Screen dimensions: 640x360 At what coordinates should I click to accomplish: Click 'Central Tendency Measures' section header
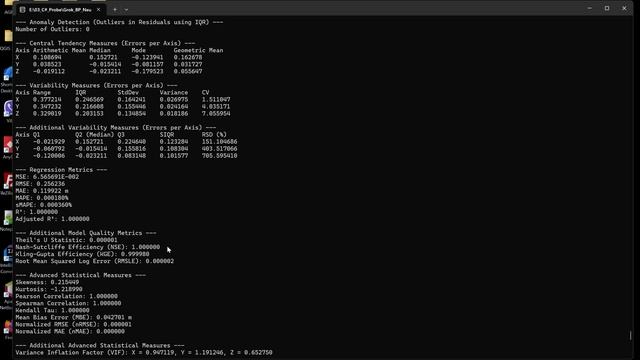[105, 43]
